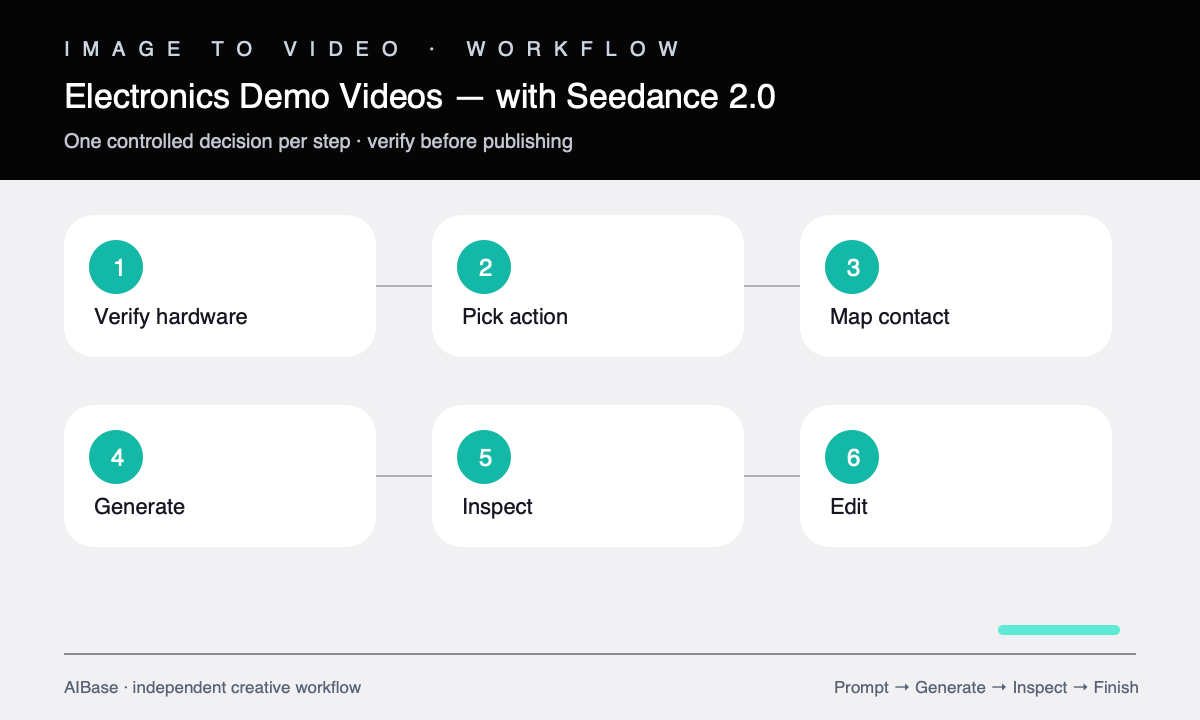The height and width of the screenshot is (720, 1200).
Task: Click the step 4 circle icon
Action: click(116, 457)
